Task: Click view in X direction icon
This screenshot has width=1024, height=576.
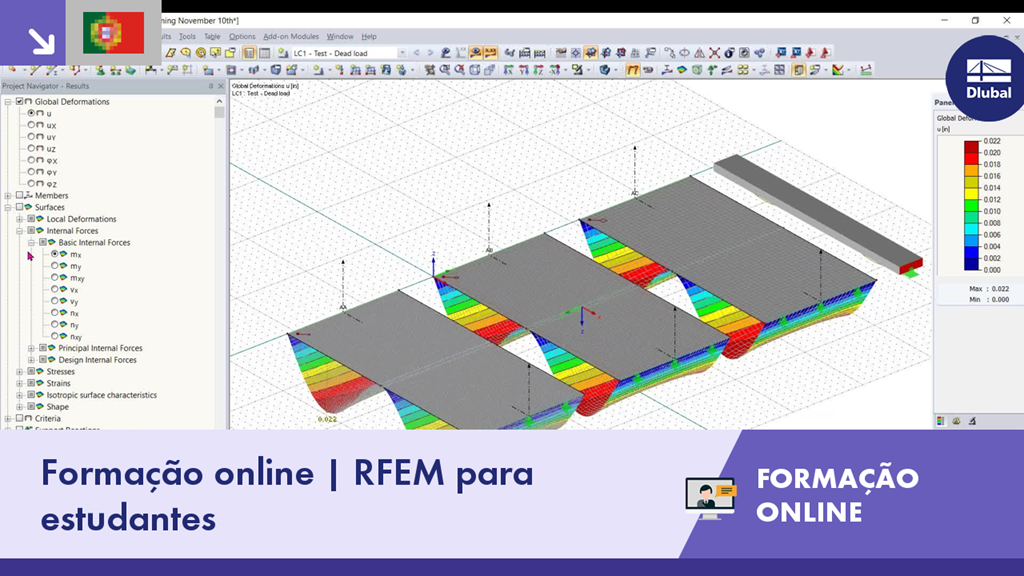Action: pyautogui.click(x=509, y=70)
